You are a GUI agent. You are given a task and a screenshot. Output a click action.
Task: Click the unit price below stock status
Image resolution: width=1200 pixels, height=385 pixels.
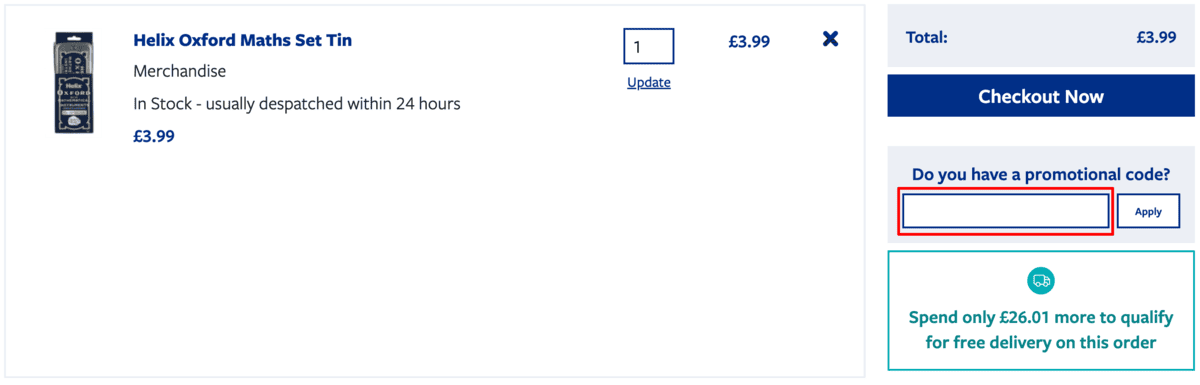point(154,136)
